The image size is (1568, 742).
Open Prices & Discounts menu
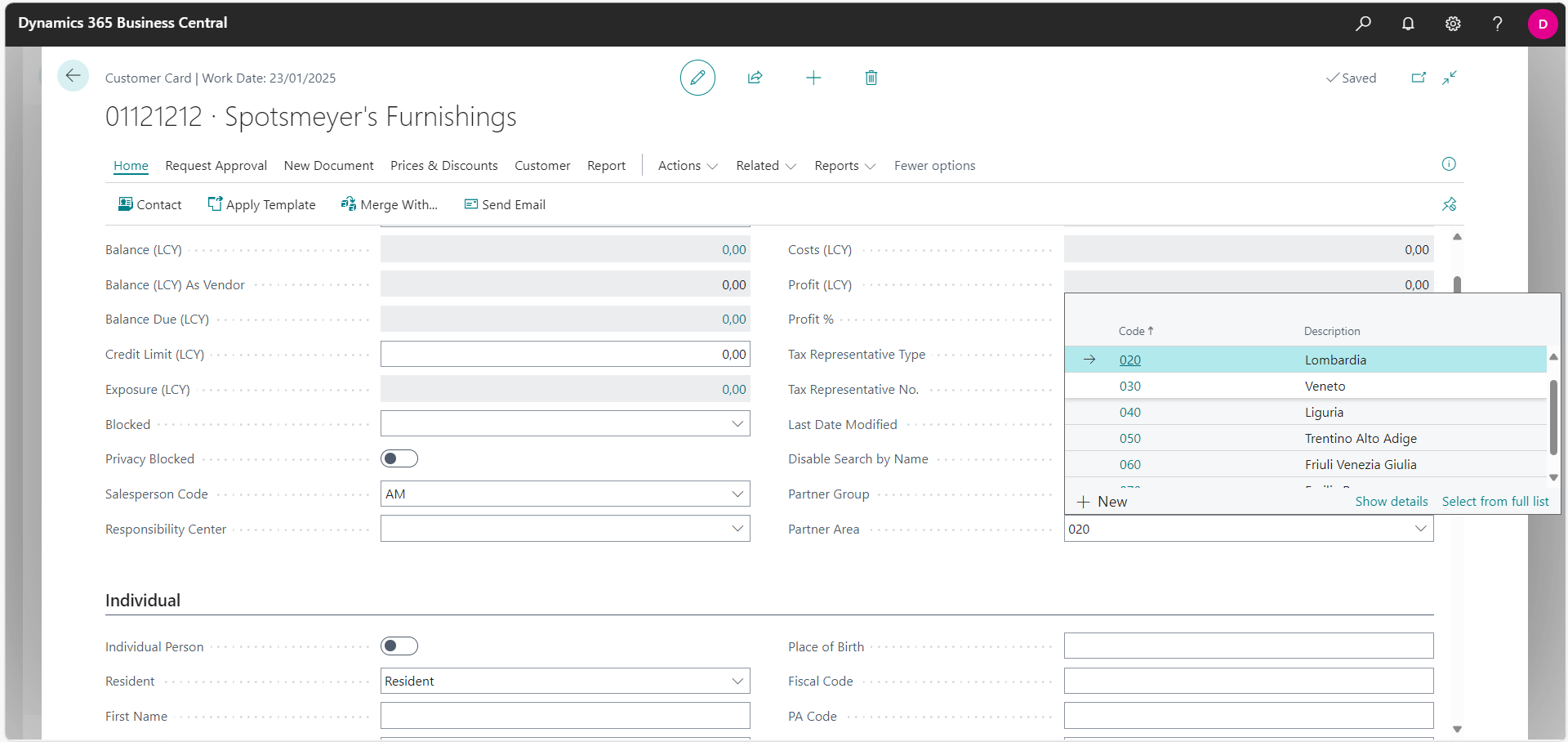pos(443,165)
